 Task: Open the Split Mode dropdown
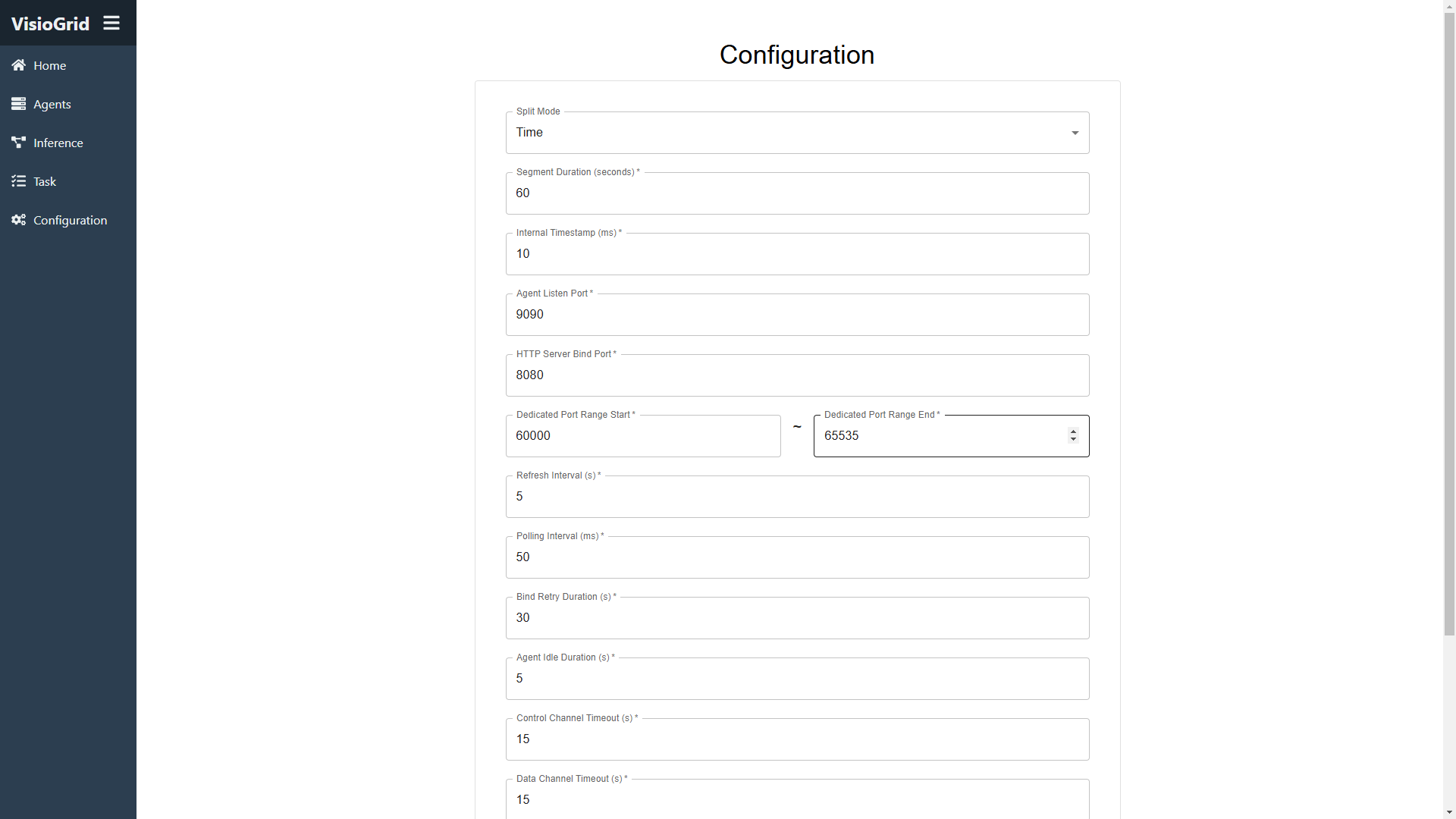coord(797,133)
